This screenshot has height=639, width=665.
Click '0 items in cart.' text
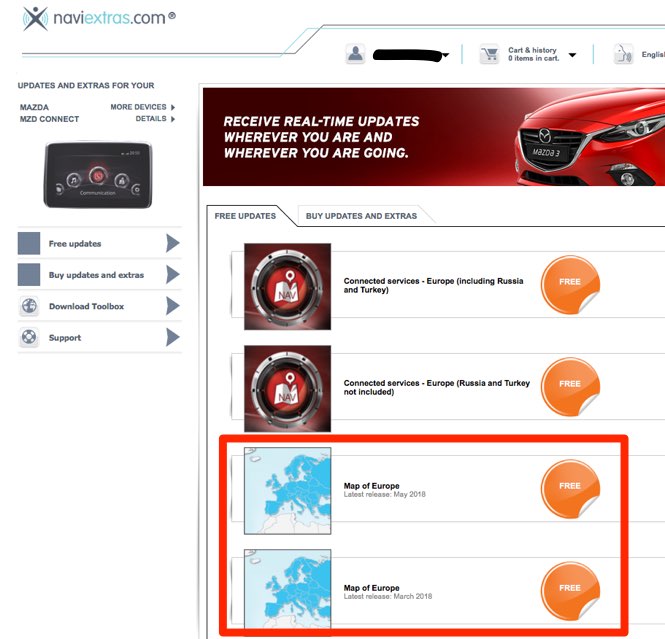[x=534, y=59]
